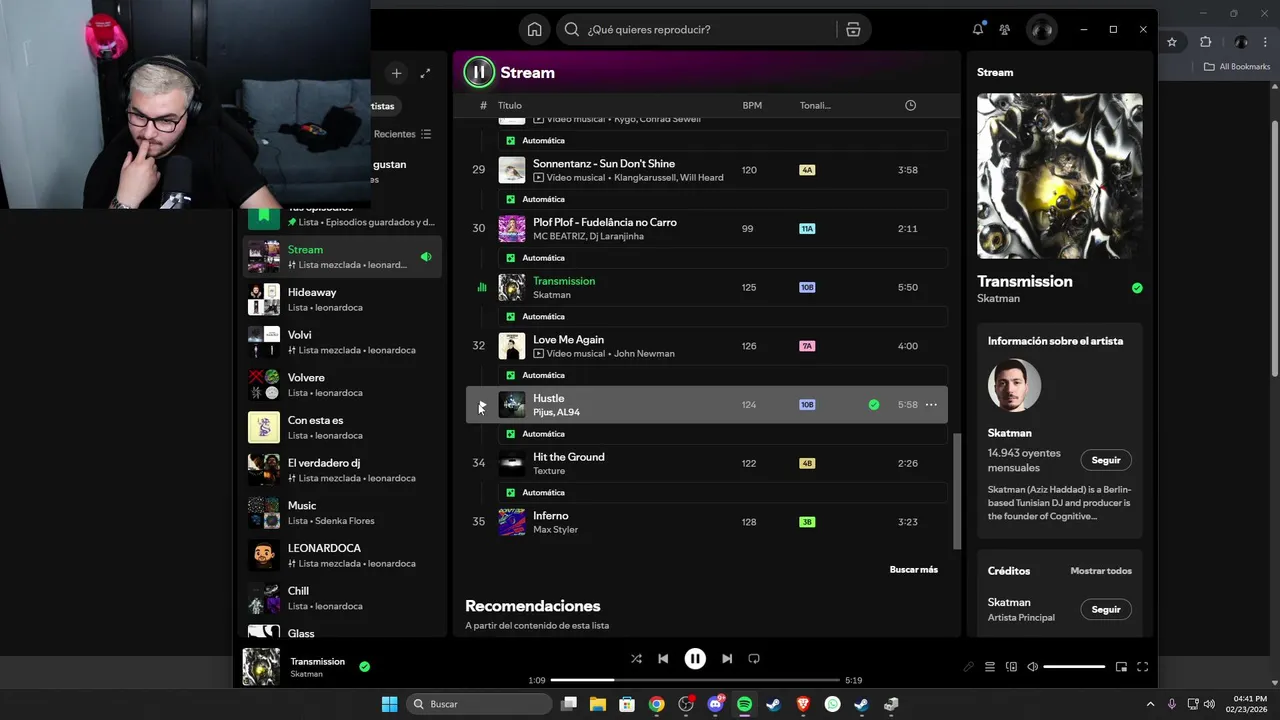Sort by the duration clock column icon
This screenshot has height=720, width=1280.
click(x=910, y=105)
